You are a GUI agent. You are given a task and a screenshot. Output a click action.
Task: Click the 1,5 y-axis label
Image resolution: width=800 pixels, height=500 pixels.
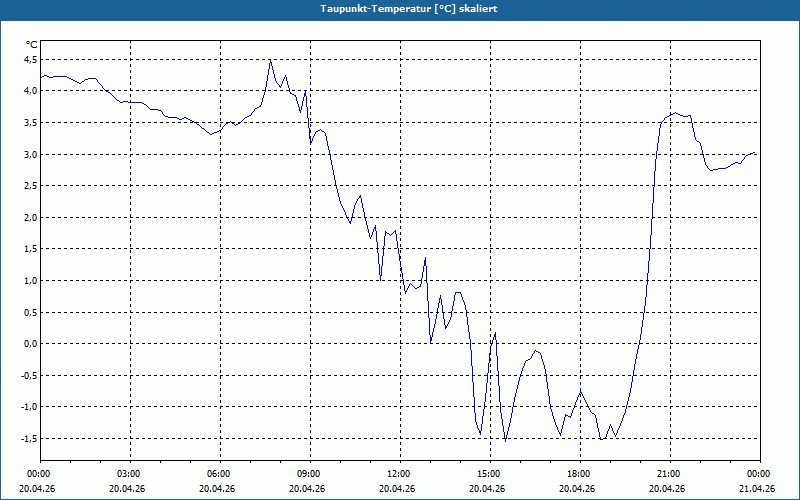click(x=30, y=249)
